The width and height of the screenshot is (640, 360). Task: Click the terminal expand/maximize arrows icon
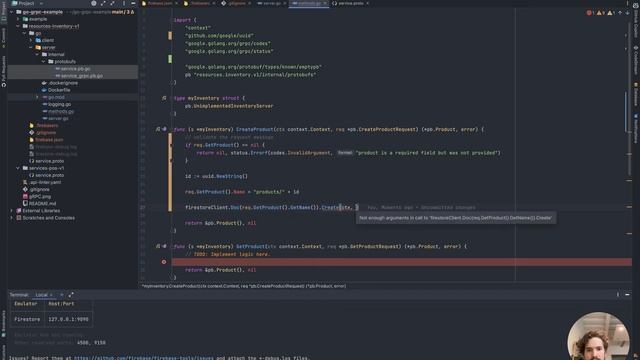pyautogui.click(x=71, y=295)
